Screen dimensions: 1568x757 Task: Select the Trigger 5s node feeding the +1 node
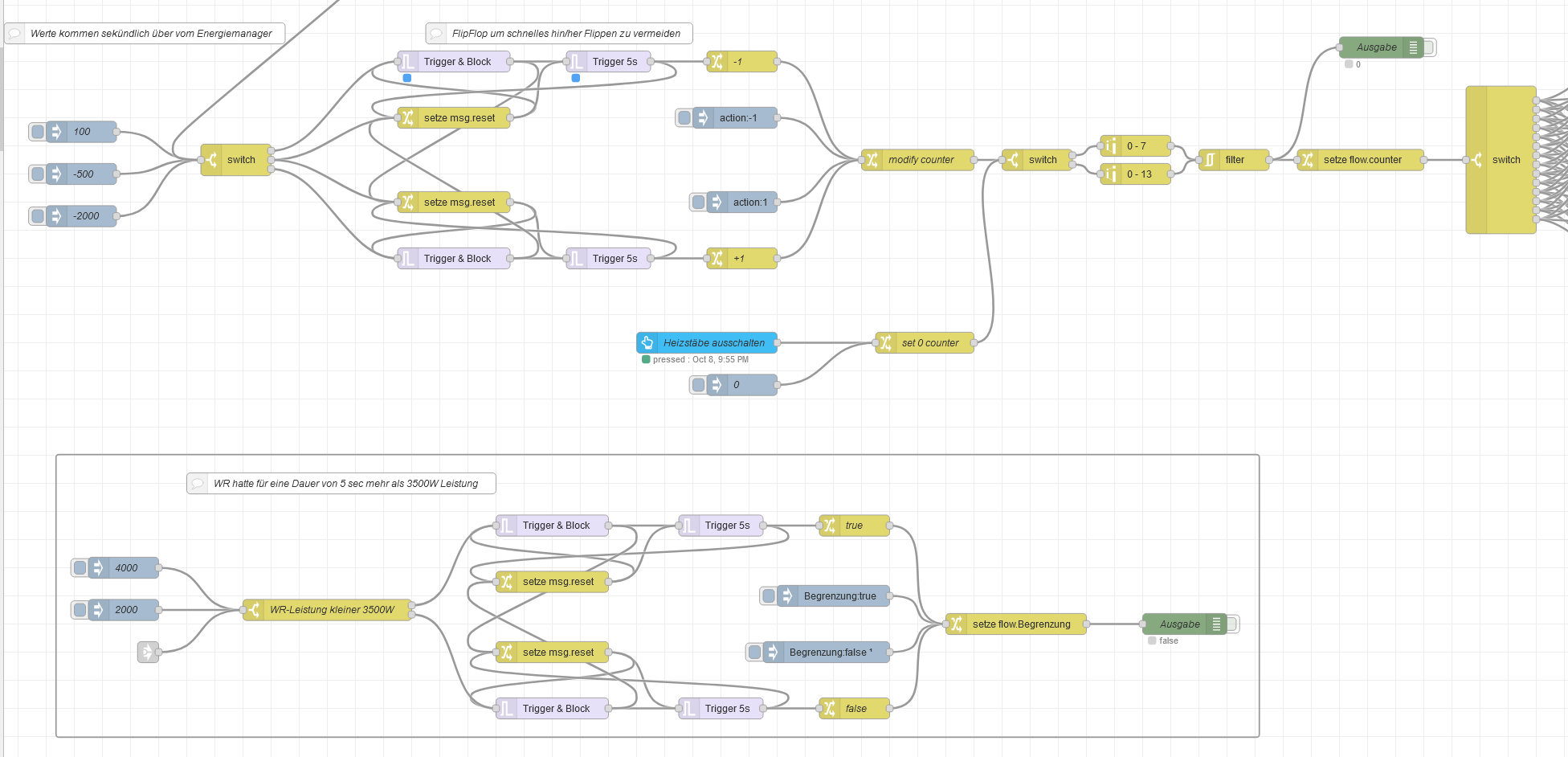pyautogui.click(x=608, y=259)
